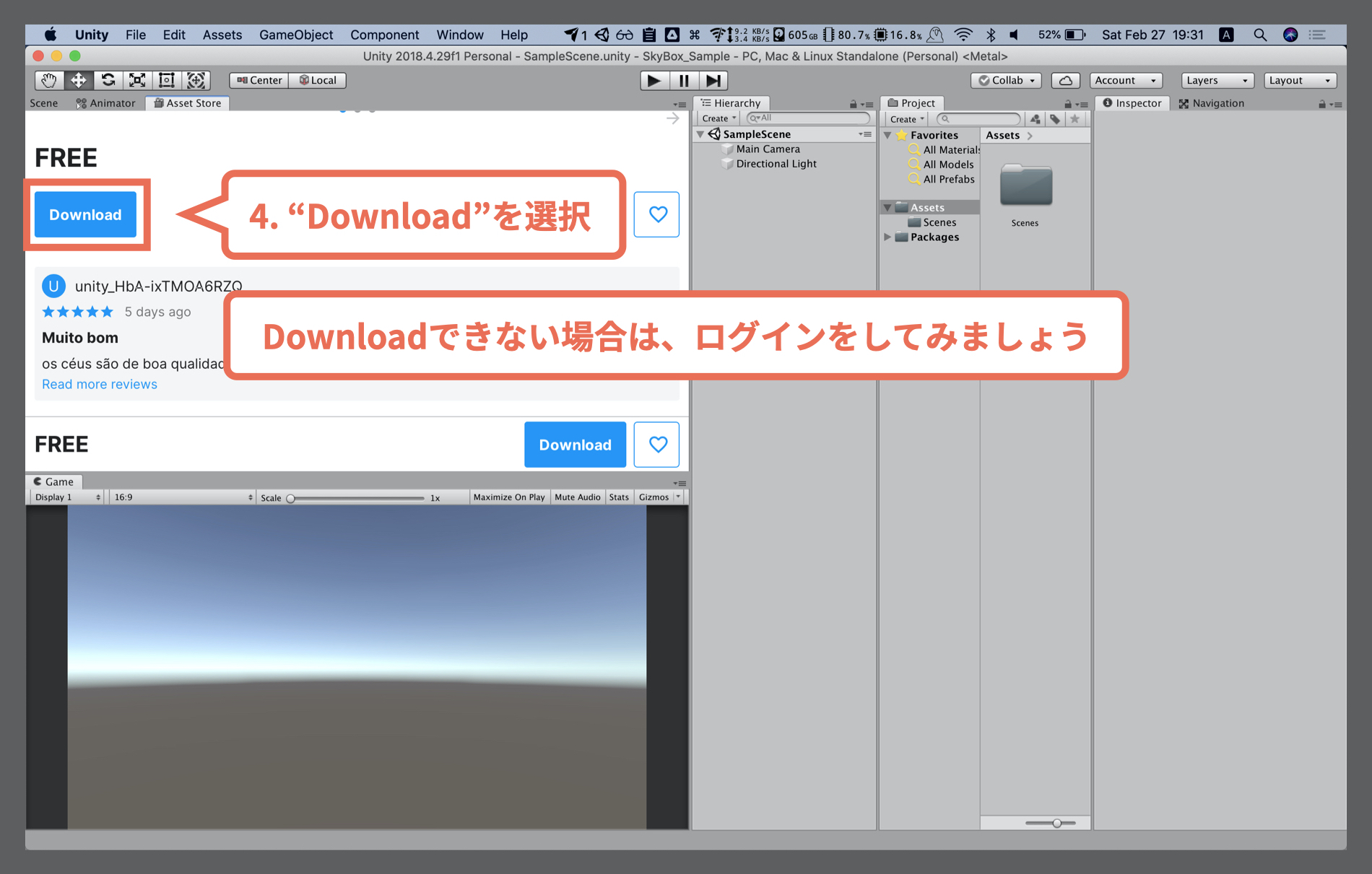Open the Collab dropdown
Screen dimensions: 1372x874
(1007, 80)
